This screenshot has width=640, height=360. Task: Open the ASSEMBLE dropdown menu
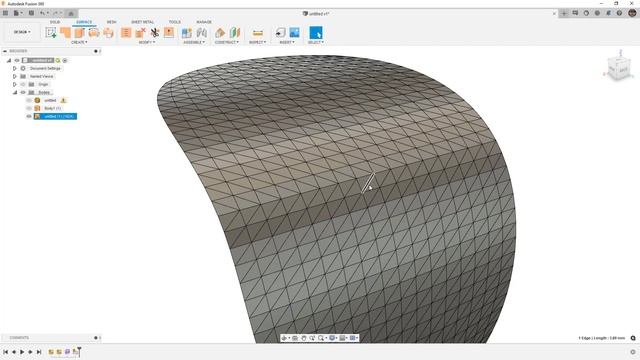click(194, 42)
